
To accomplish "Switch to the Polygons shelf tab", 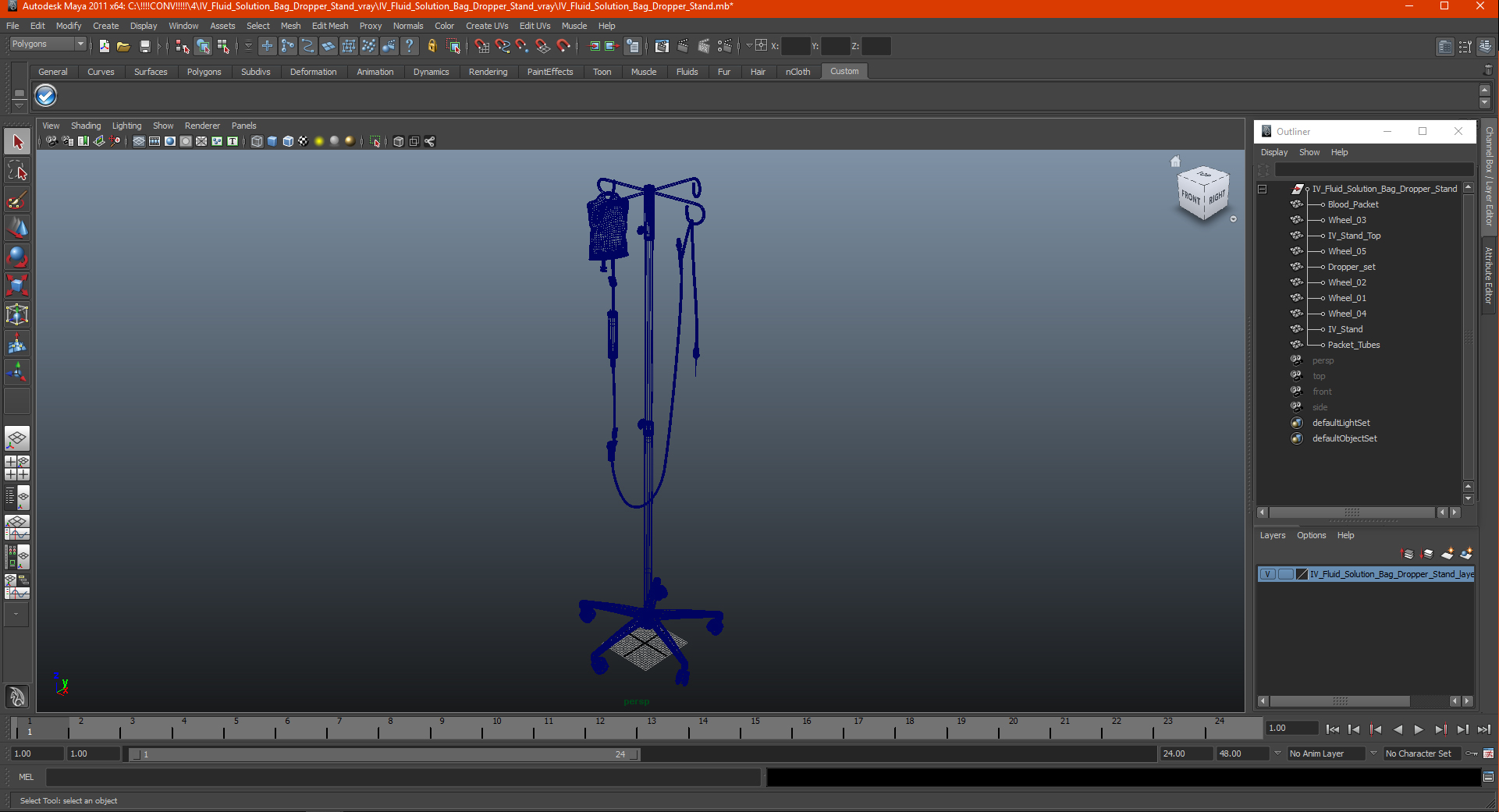I will [x=204, y=72].
